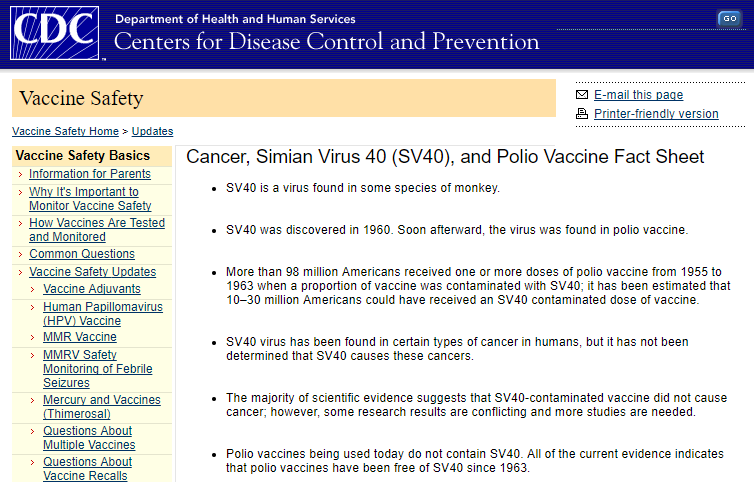
Task: Open How Vaccines Are Tested and Monitored
Action: [97, 230]
